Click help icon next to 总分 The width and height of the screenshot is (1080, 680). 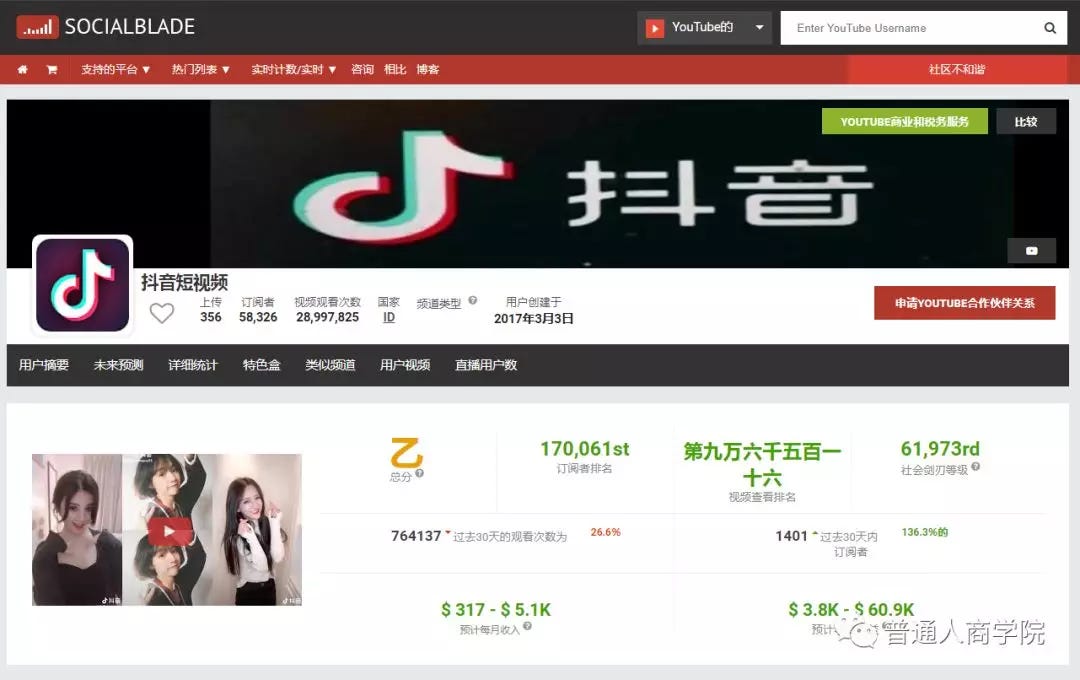[419, 473]
